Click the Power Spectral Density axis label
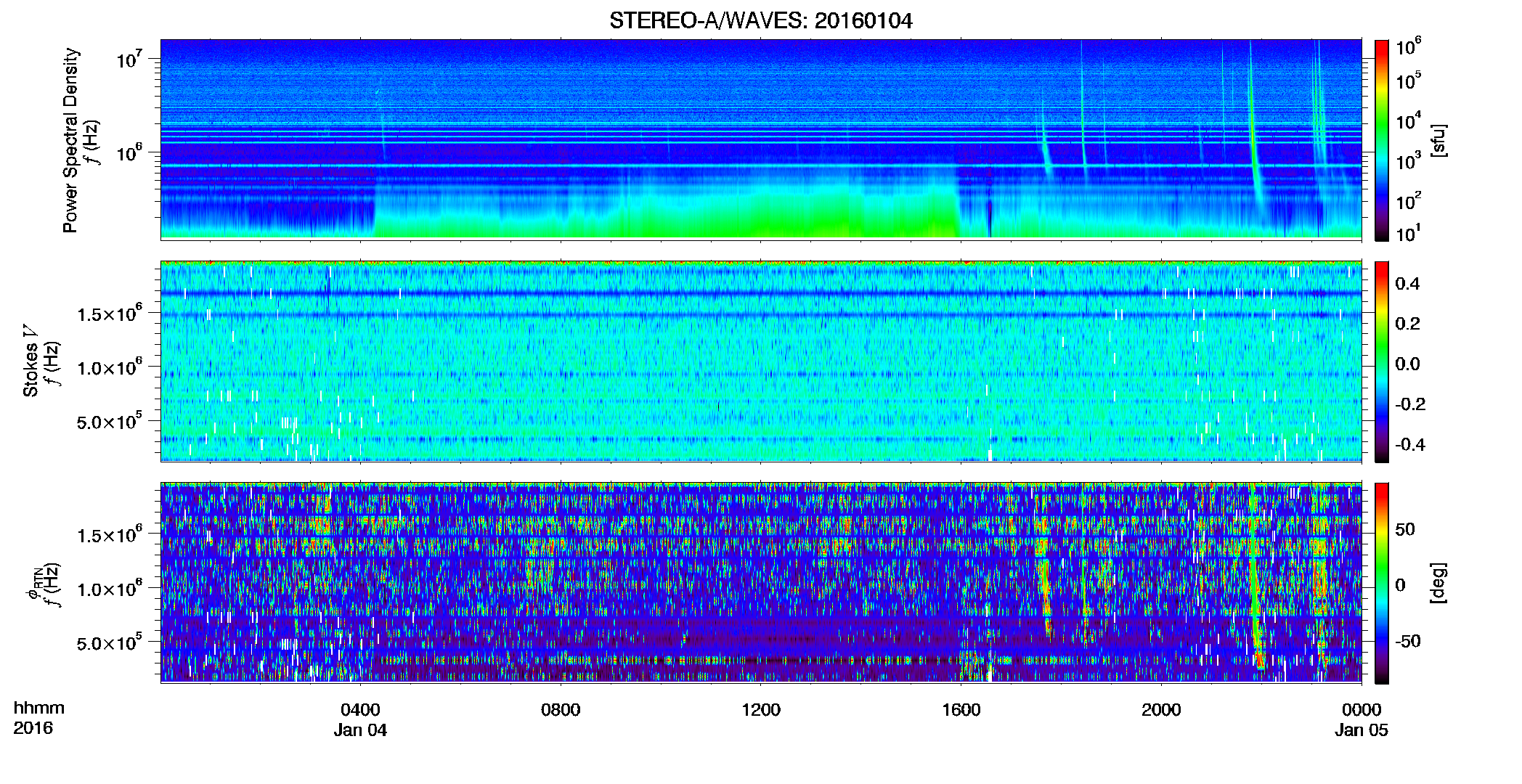This screenshot has height=784, width=1522. tap(70, 140)
